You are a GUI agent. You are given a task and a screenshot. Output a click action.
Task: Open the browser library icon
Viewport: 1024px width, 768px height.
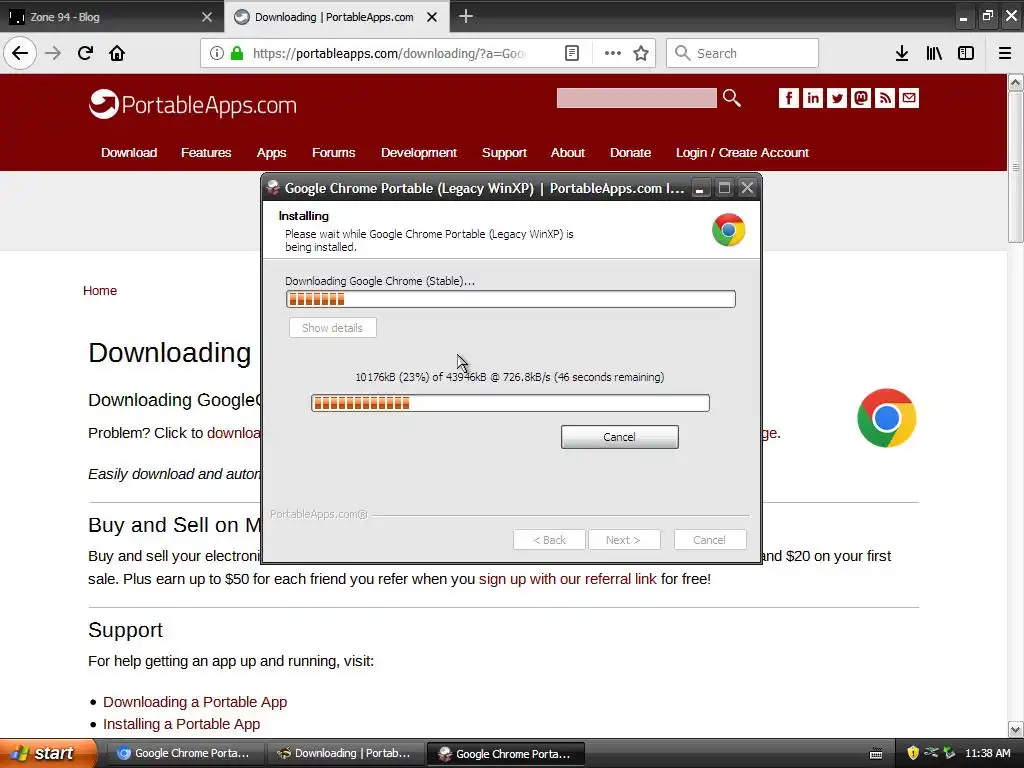934,53
